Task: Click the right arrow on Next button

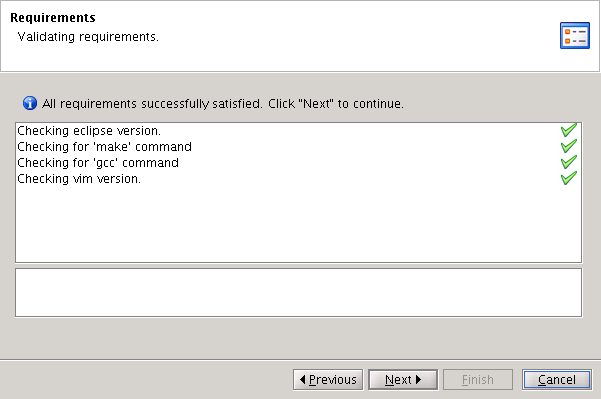Action: 419,379
